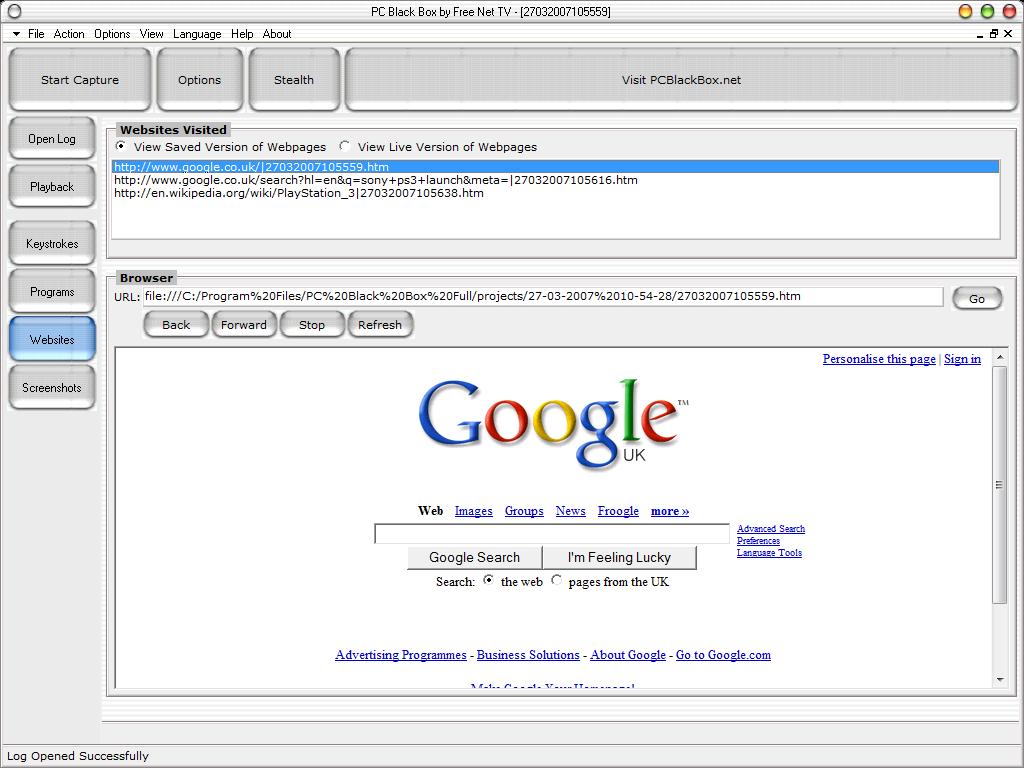The image size is (1024, 768).
Task: Open the Advertising Programmes link
Action: [x=401, y=655]
